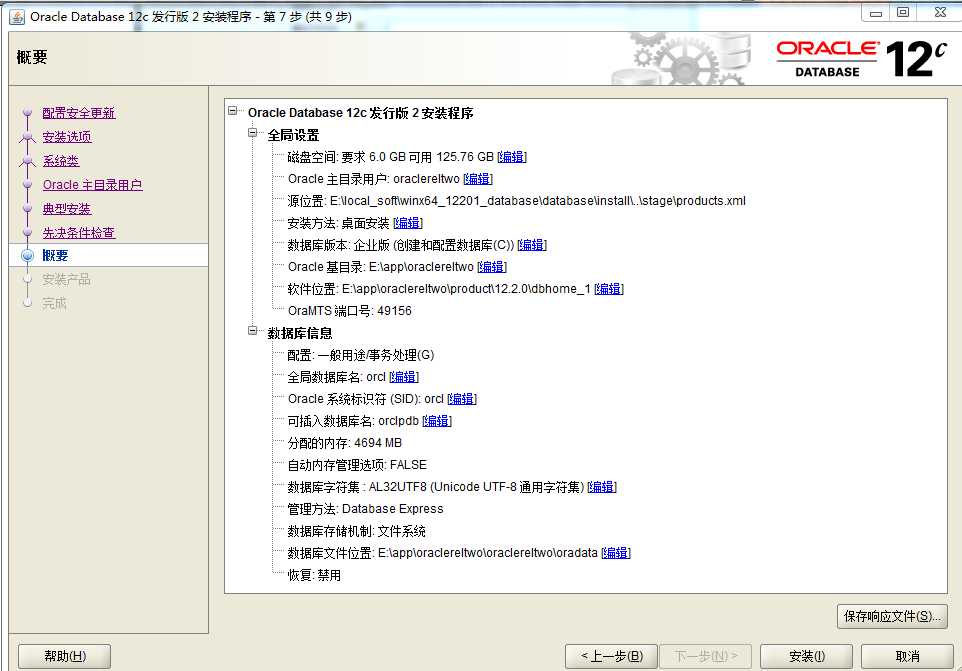Click the 数据库信息 heading text
The height and width of the screenshot is (671, 962).
[300, 333]
